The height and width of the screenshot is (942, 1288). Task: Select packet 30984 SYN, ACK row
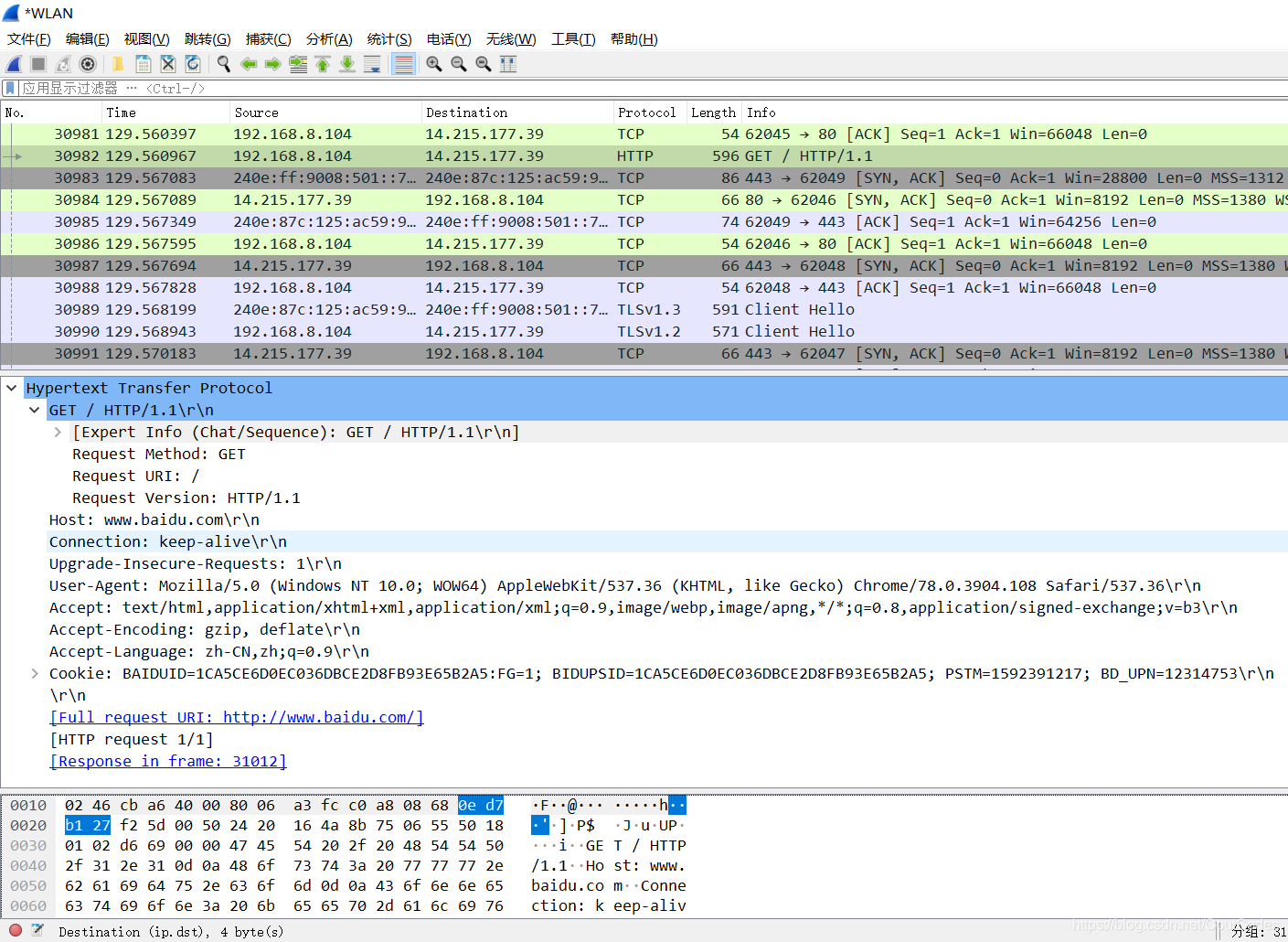pyautogui.click(x=644, y=199)
